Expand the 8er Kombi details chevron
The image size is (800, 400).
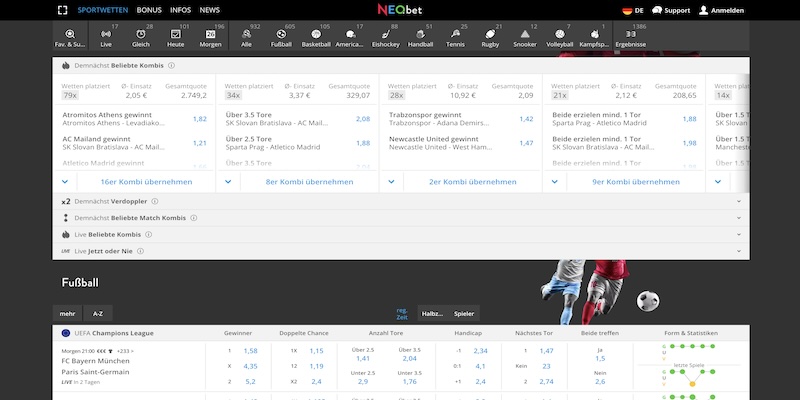tap(228, 182)
